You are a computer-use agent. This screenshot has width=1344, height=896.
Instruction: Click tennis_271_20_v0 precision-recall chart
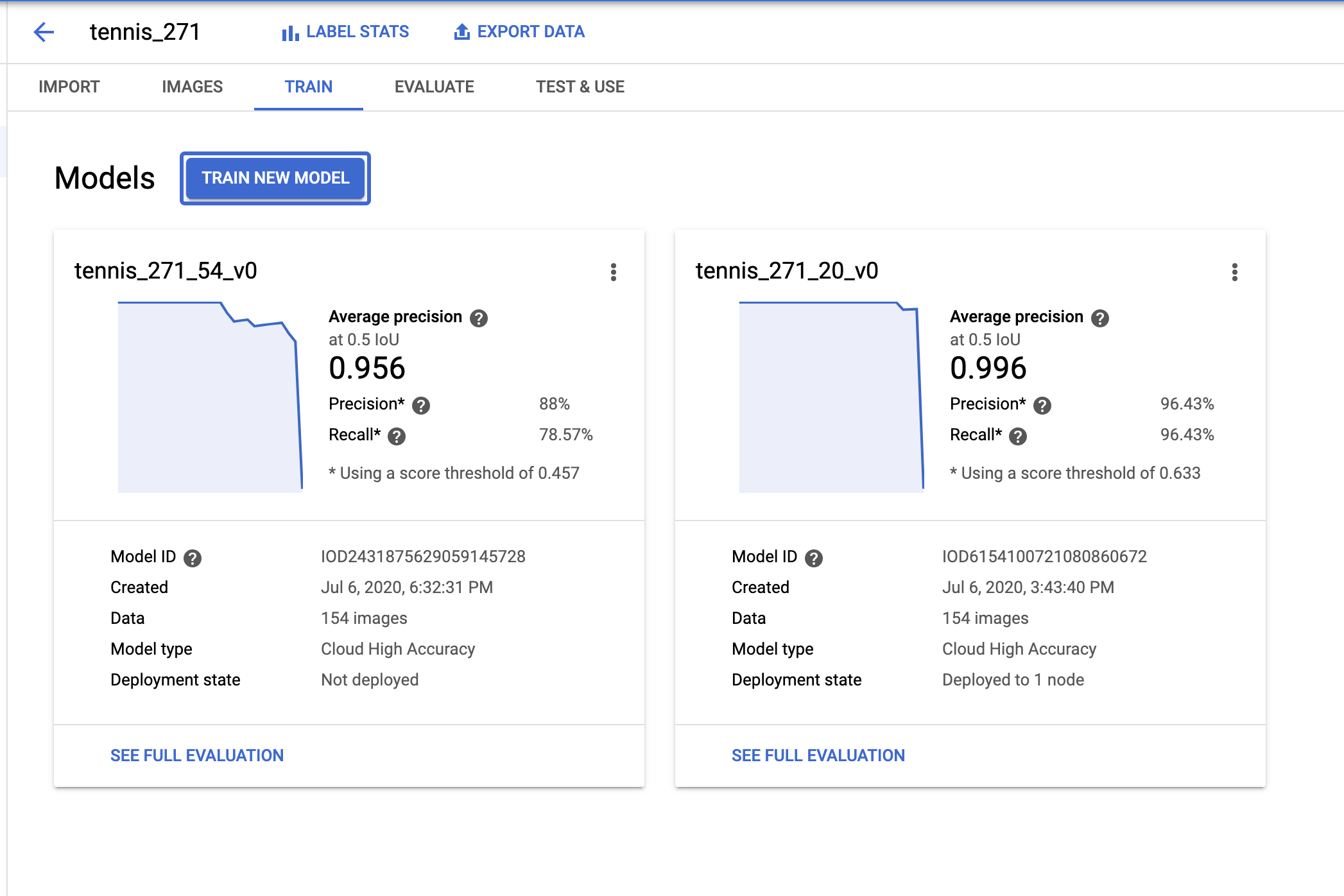click(x=831, y=398)
